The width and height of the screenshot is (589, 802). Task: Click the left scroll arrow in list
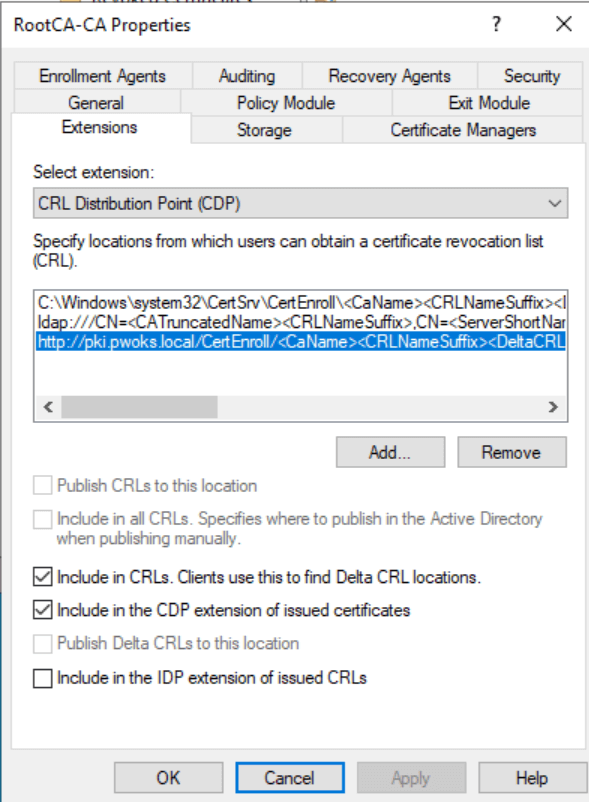[49, 407]
